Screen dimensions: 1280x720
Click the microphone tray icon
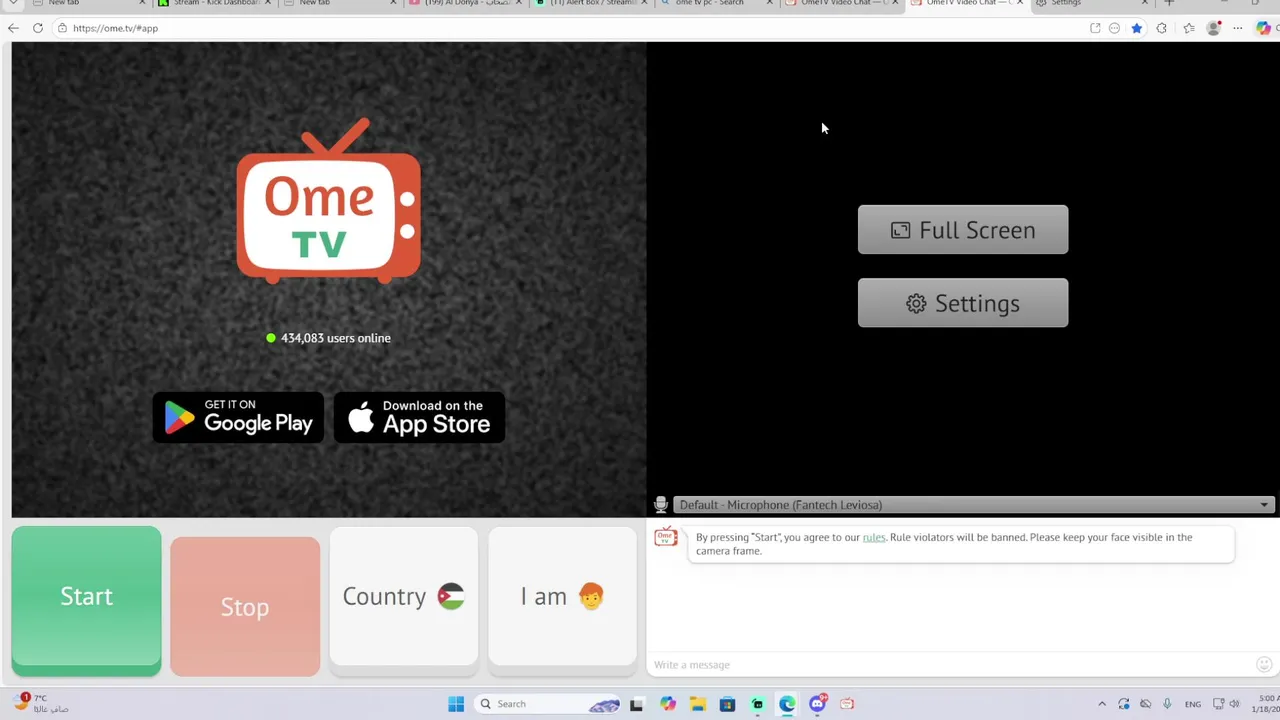tap(1167, 704)
